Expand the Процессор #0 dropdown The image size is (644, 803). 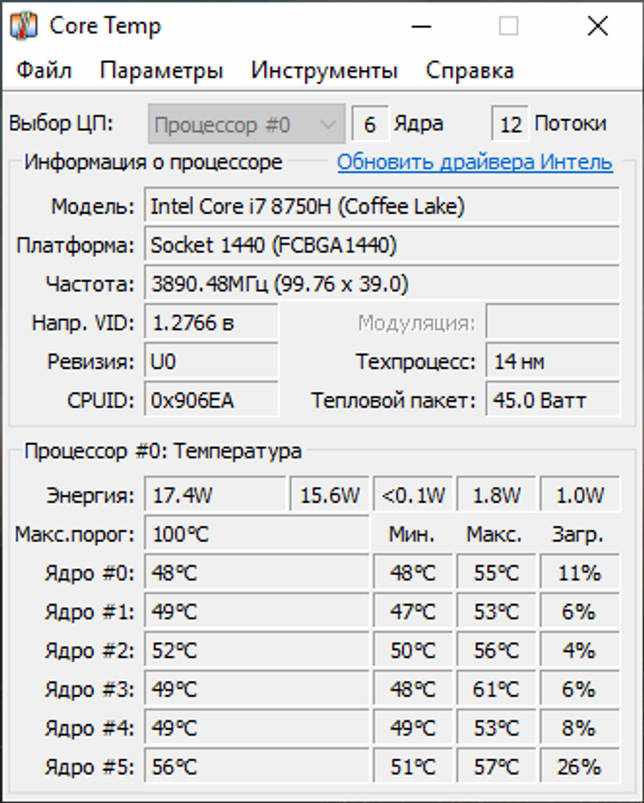click(247, 124)
